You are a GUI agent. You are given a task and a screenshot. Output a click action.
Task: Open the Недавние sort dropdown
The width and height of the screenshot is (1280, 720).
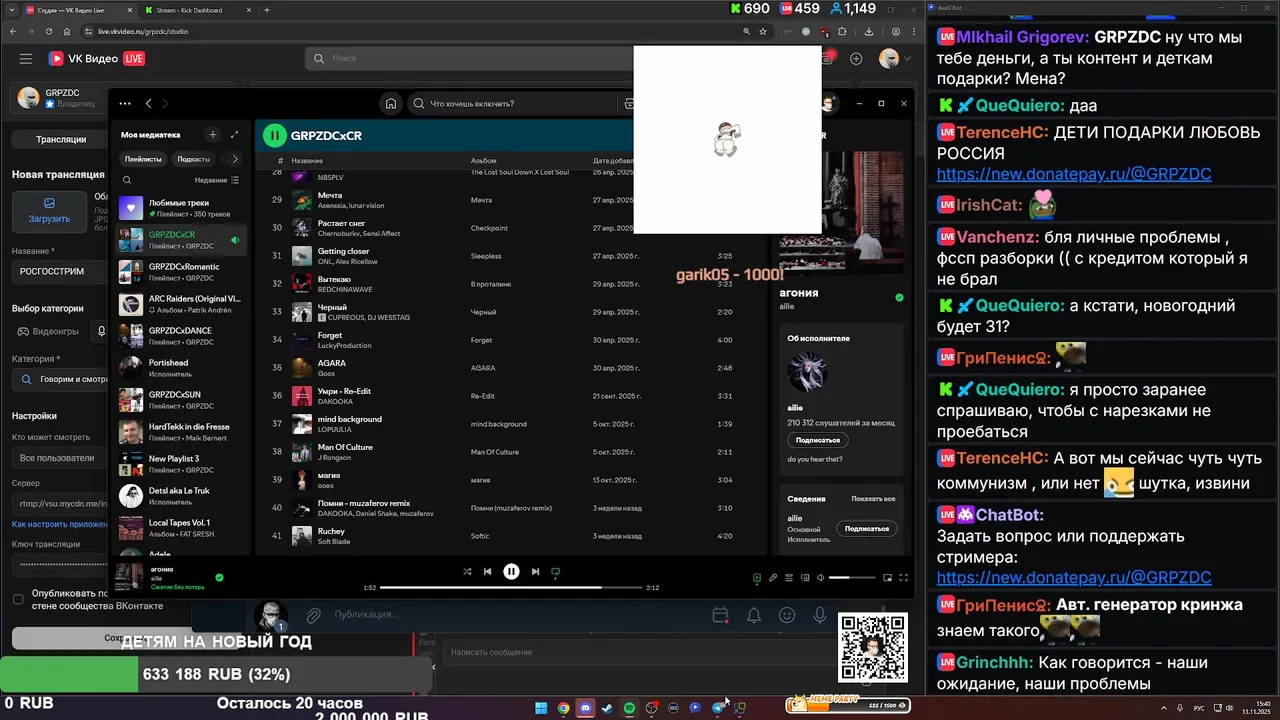click(217, 181)
